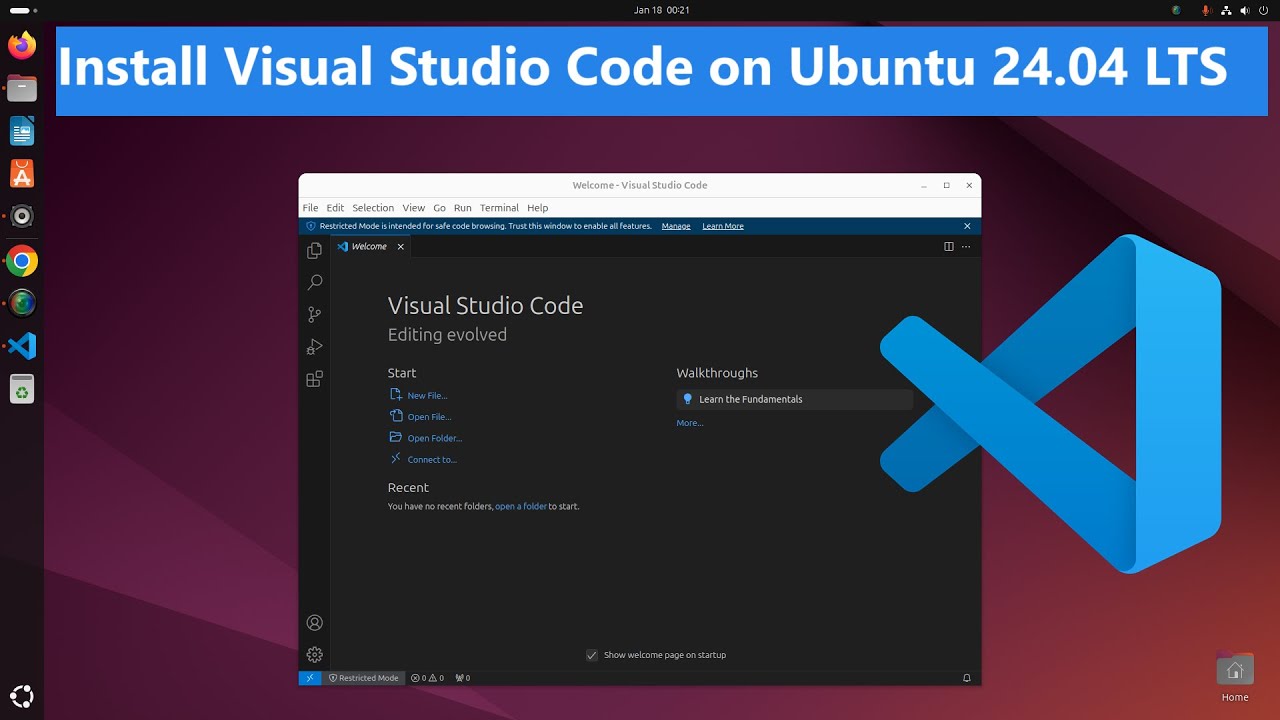Open the Run menu
The width and height of the screenshot is (1280, 720).
pyautogui.click(x=462, y=208)
